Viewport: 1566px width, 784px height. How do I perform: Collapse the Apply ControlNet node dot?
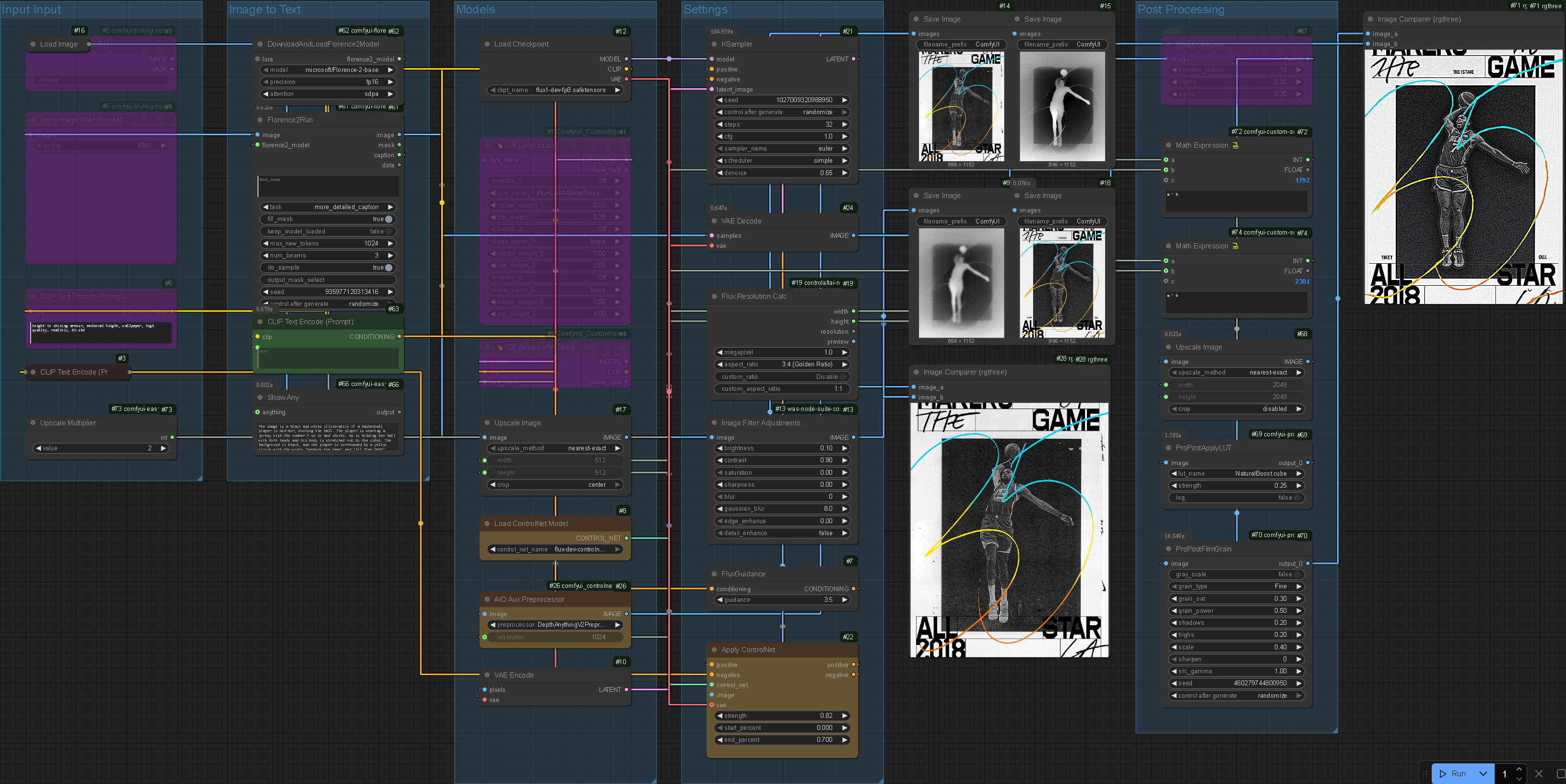714,650
